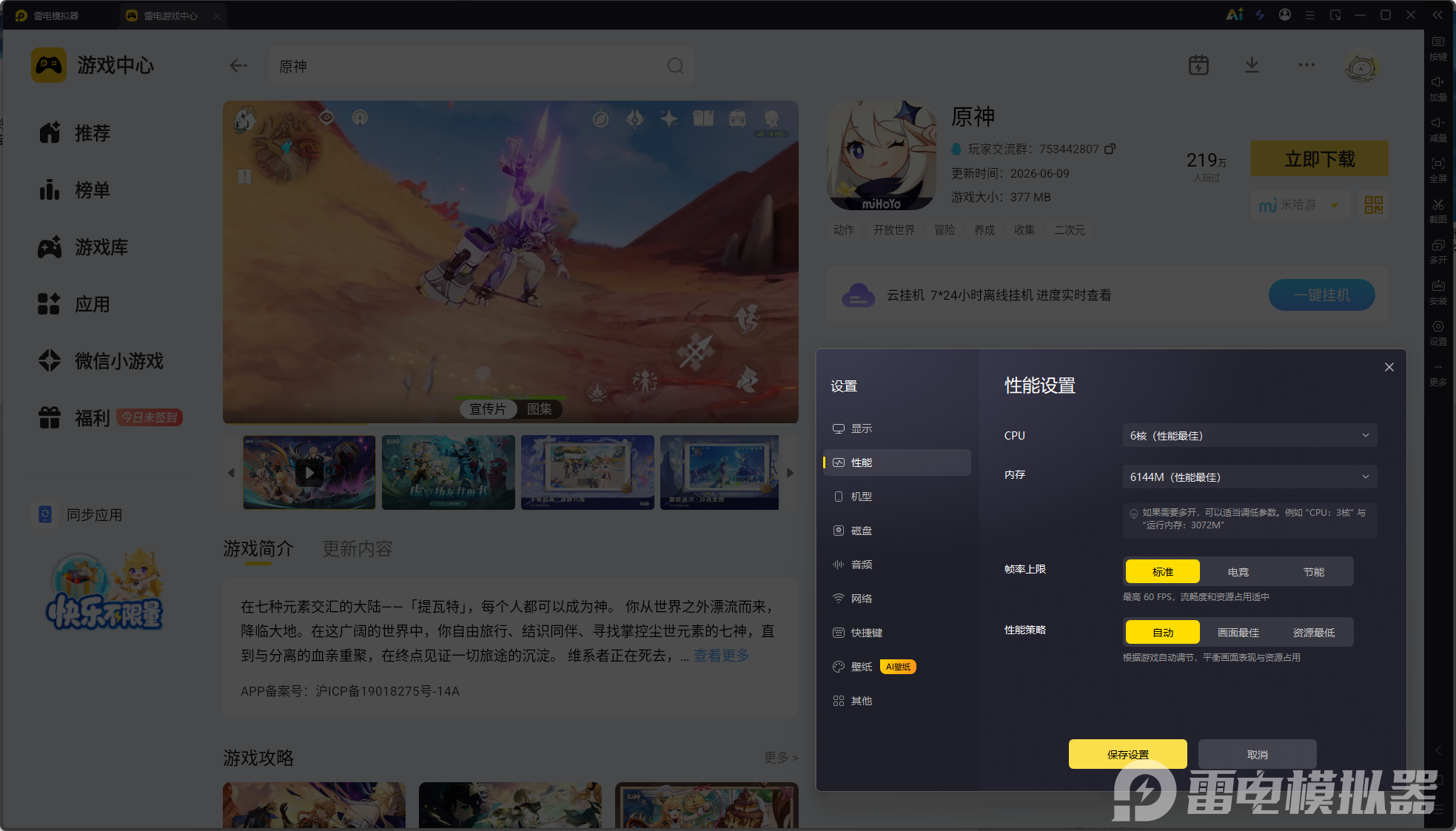Go back using the left arrow beside search

coord(238,66)
